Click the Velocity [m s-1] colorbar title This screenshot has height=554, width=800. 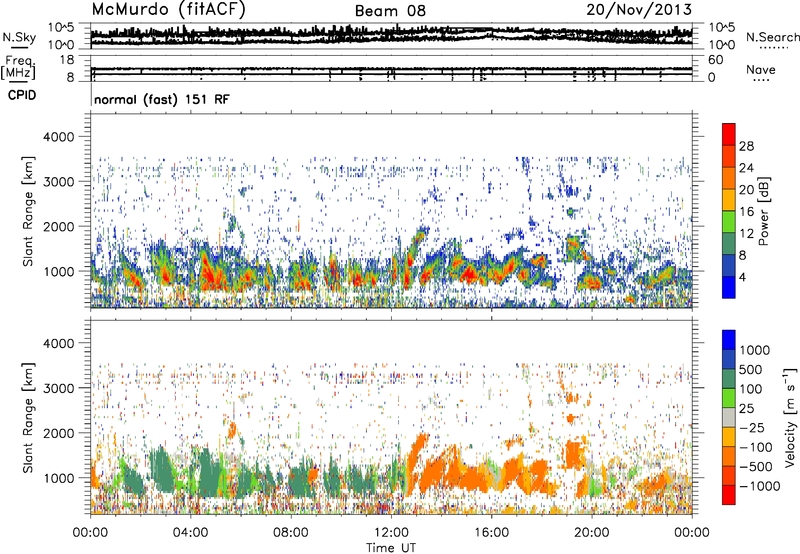click(790, 417)
